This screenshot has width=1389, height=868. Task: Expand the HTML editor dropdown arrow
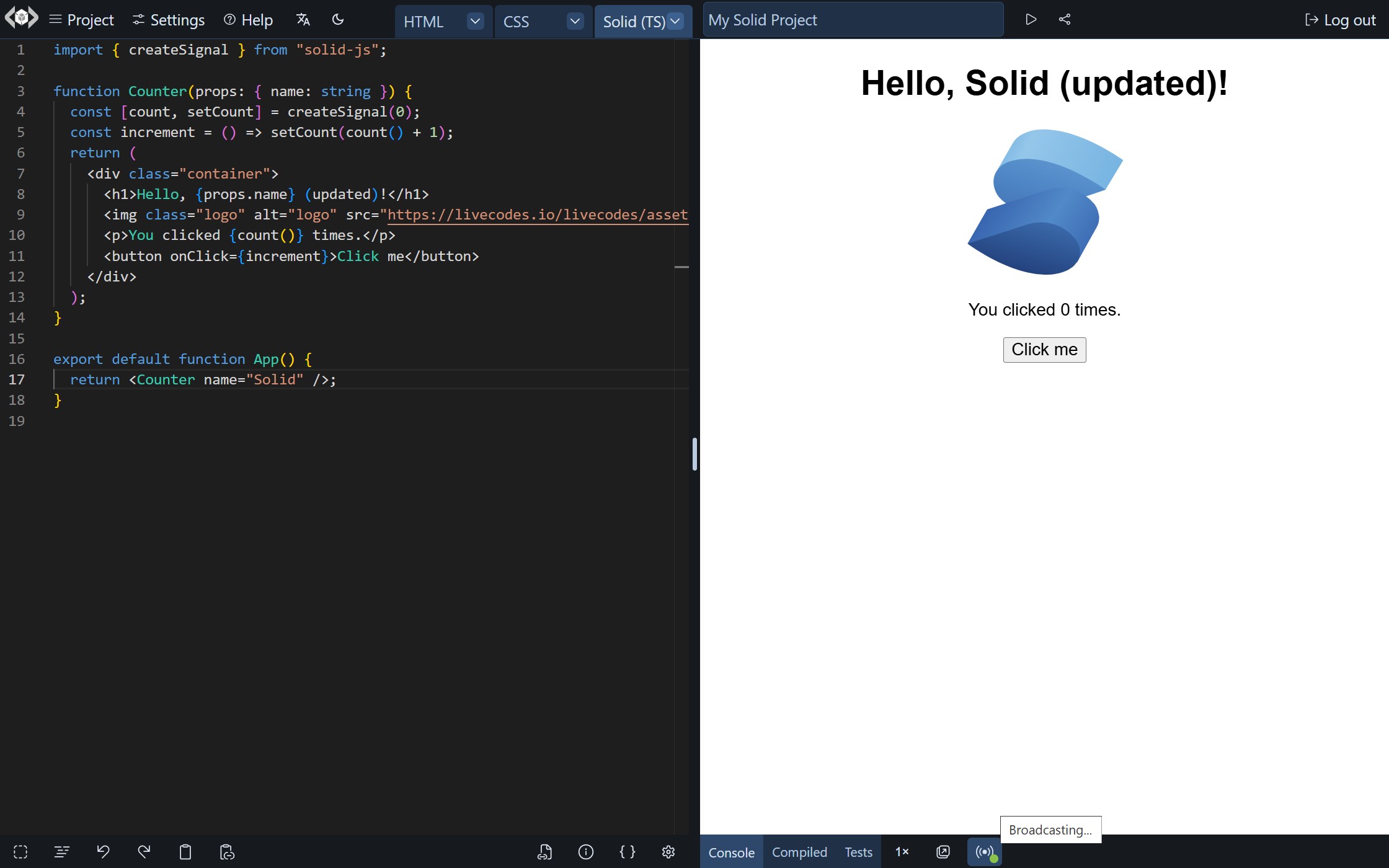[x=475, y=22]
